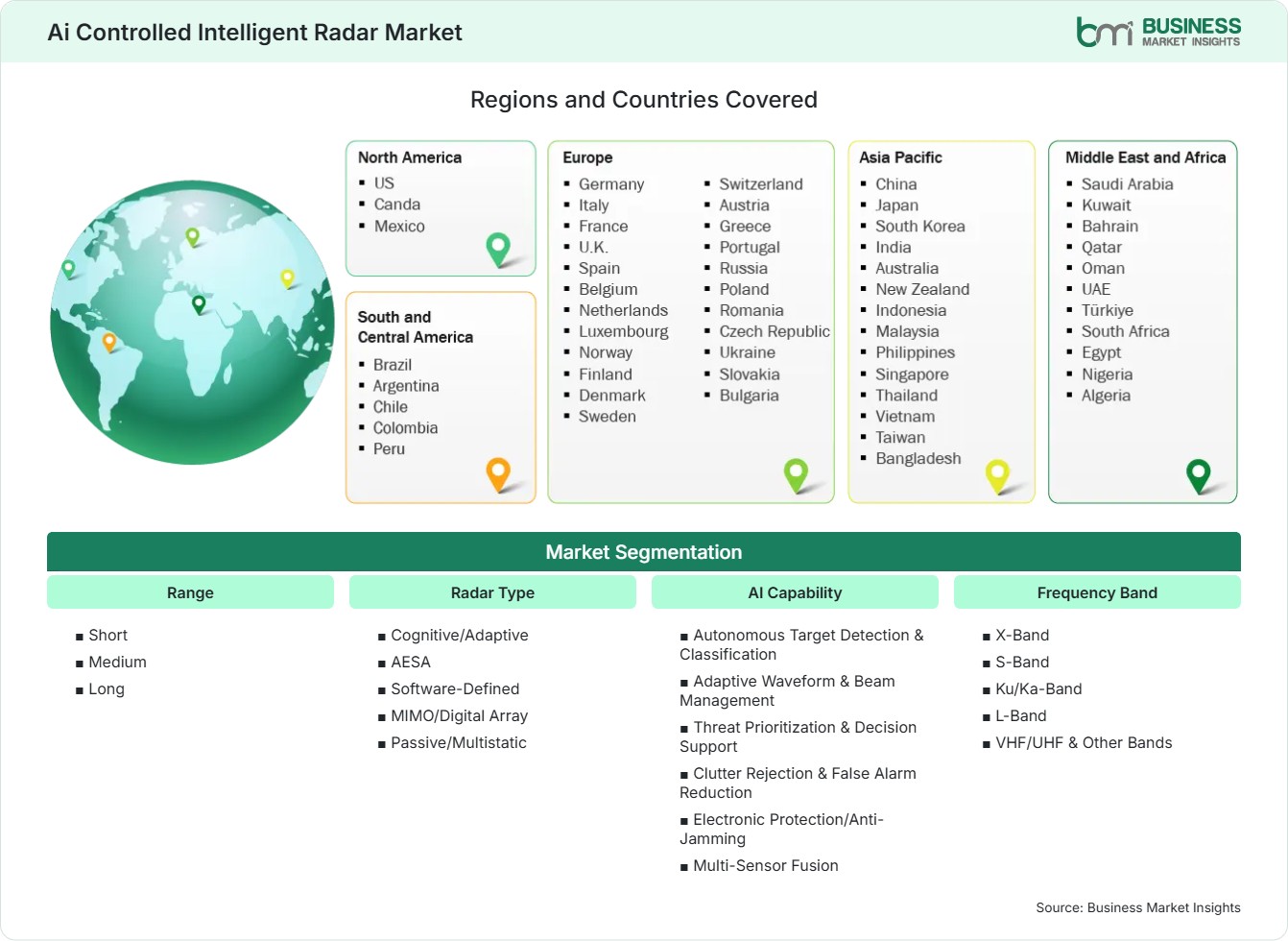The height and width of the screenshot is (941, 1288).
Task: Click 'Bulgaria' in Europe list
Action: (750, 396)
